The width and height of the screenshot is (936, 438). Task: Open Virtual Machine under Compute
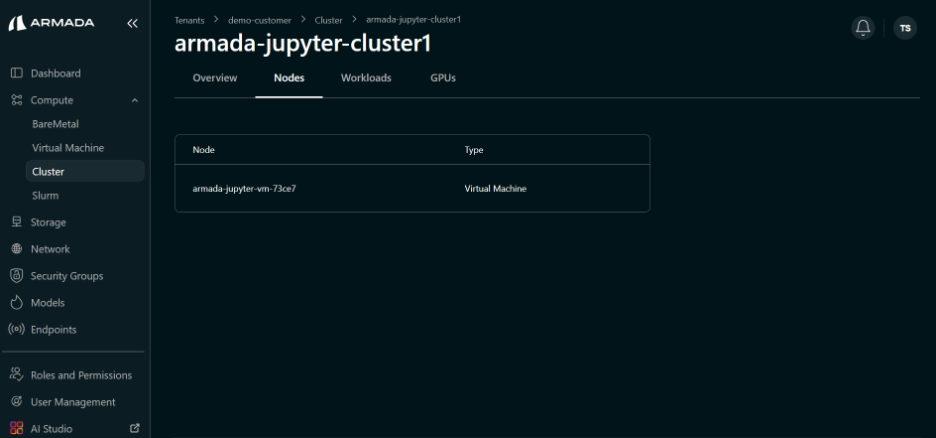[68, 147]
